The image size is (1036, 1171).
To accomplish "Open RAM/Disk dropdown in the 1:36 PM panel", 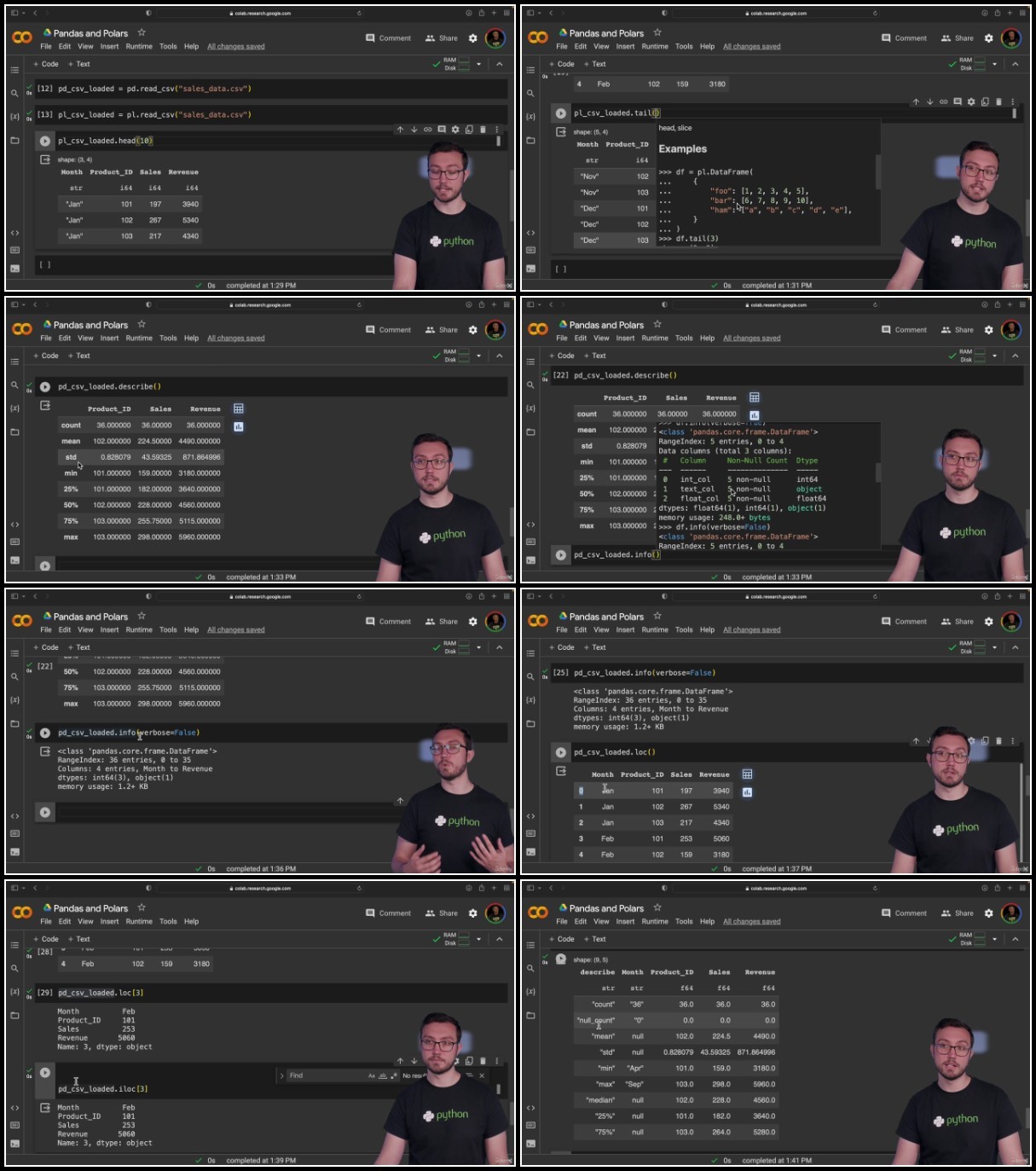I will (478, 647).
